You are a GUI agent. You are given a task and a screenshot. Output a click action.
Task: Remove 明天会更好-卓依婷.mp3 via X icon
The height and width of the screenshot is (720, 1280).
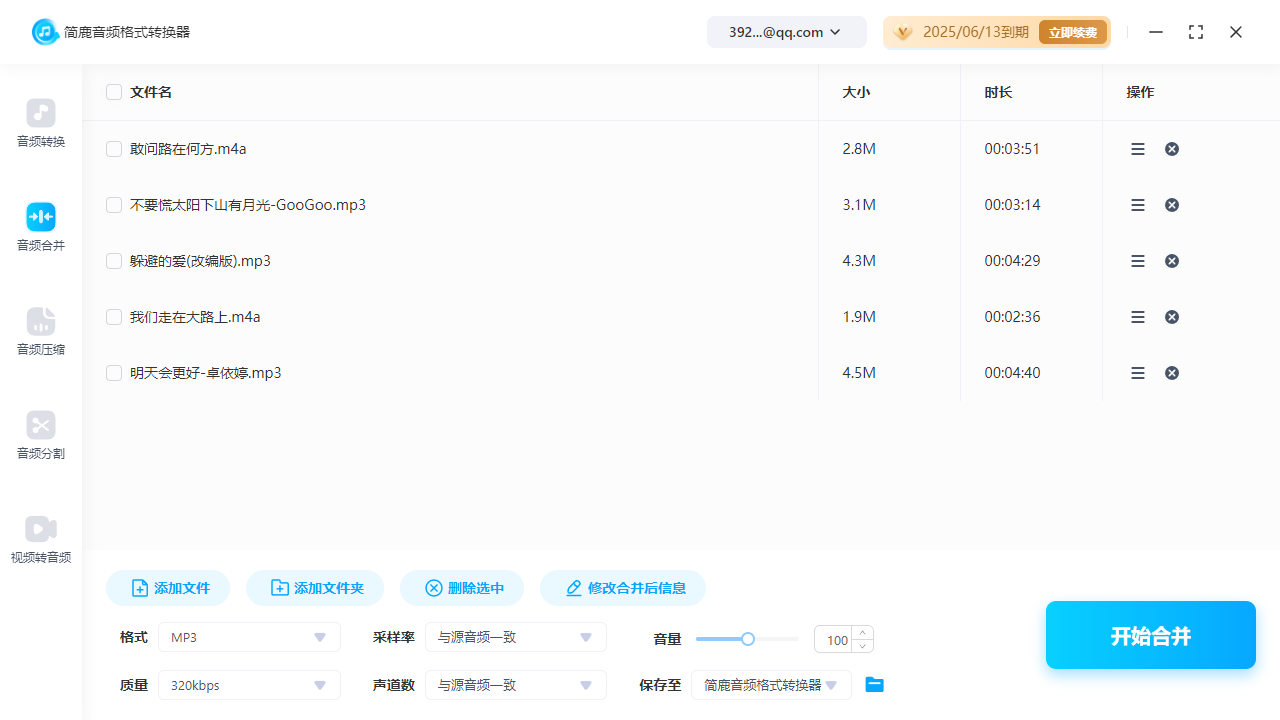point(1171,372)
